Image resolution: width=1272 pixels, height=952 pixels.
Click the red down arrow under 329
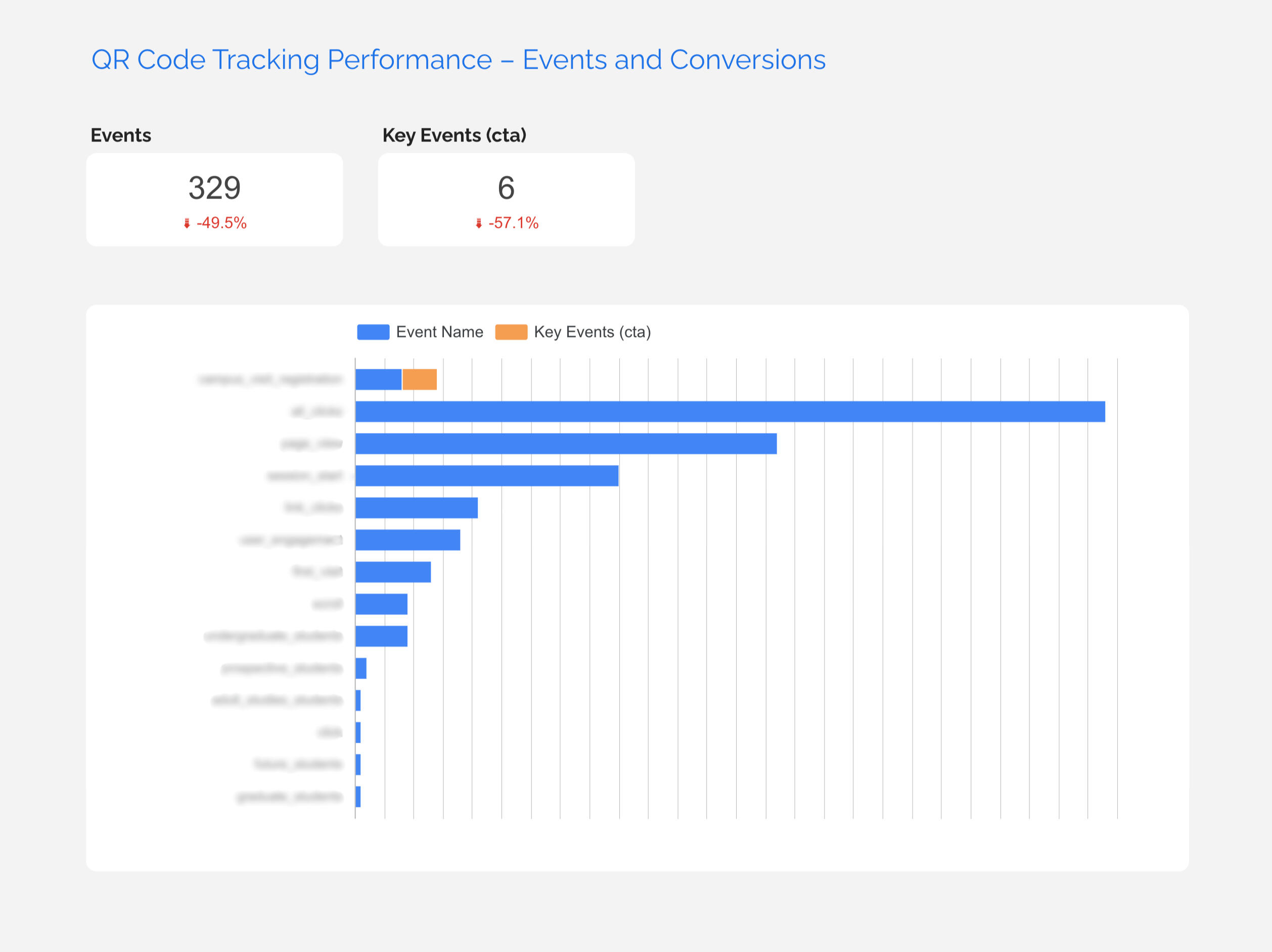coord(187,224)
